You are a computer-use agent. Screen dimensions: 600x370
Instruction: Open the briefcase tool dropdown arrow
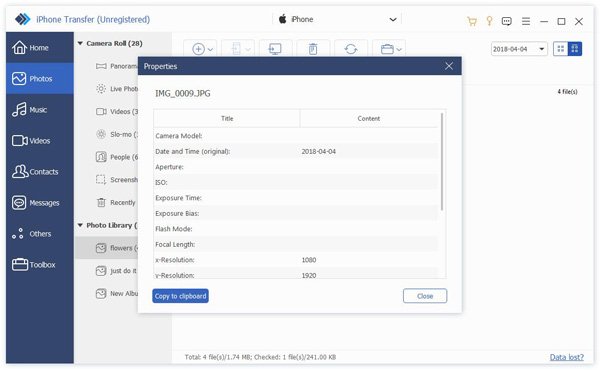(399, 49)
